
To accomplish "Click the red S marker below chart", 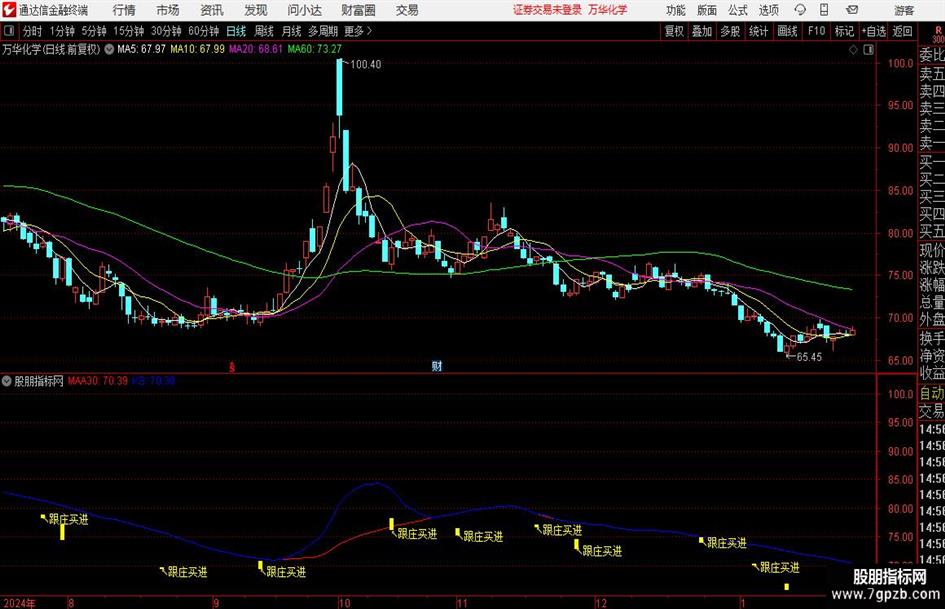I will click(232, 367).
